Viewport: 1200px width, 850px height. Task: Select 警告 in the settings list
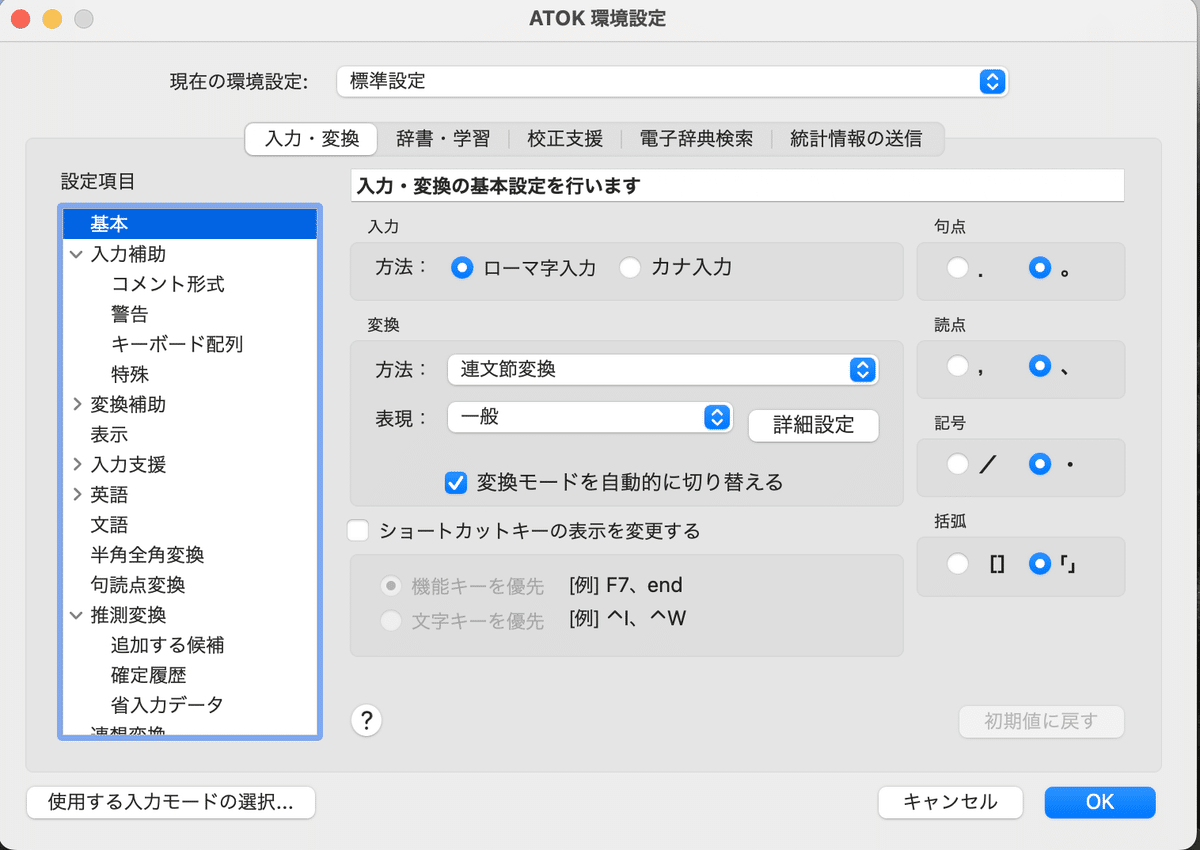[x=190, y=315]
